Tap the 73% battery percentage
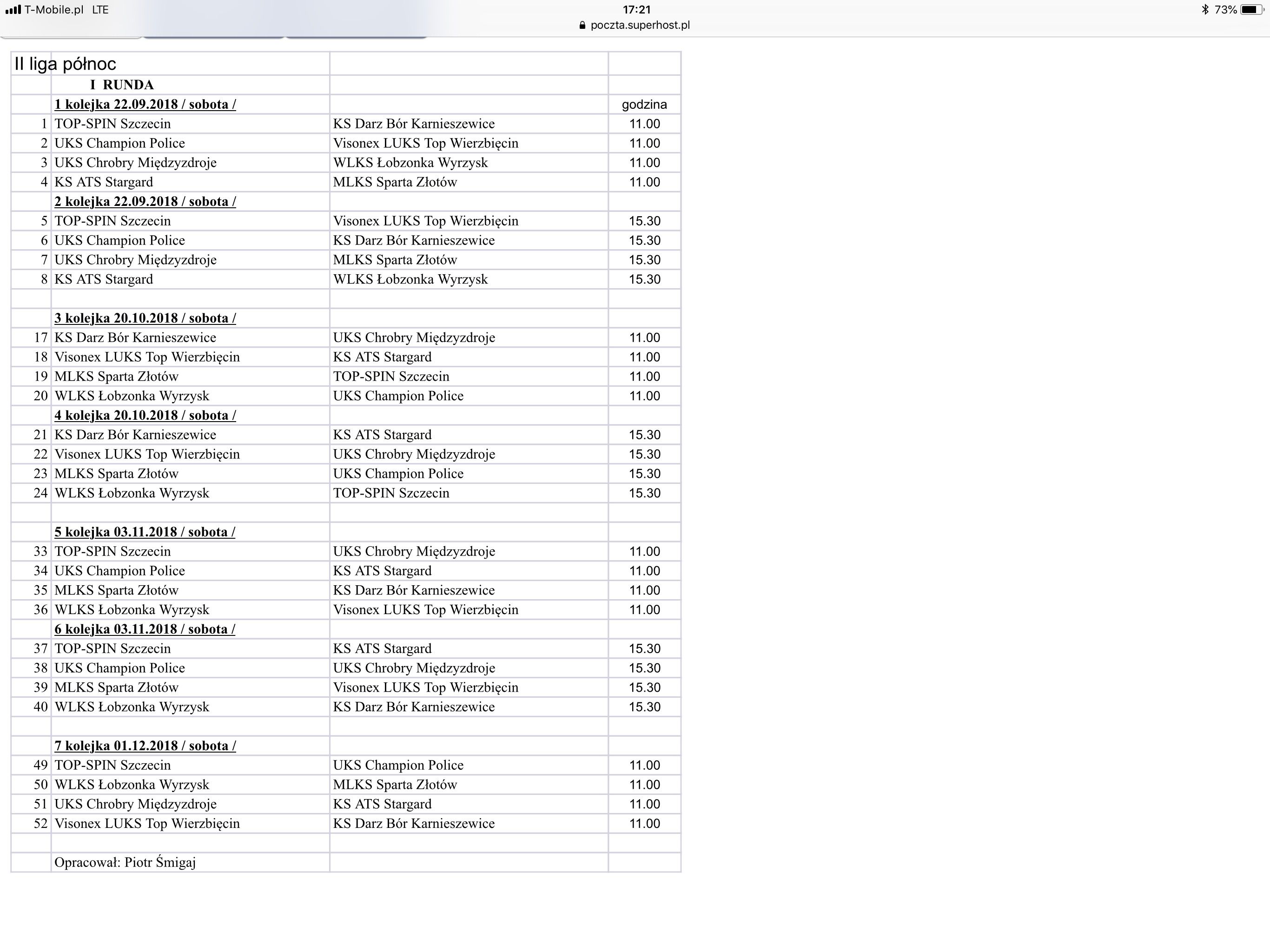This screenshot has height=952, width=1270. click(x=1225, y=10)
